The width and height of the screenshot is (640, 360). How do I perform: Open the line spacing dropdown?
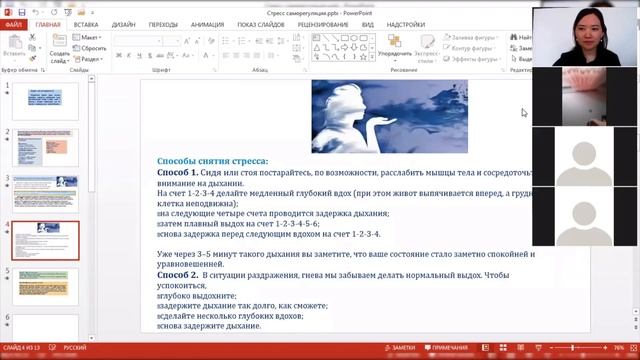(x=282, y=41)
